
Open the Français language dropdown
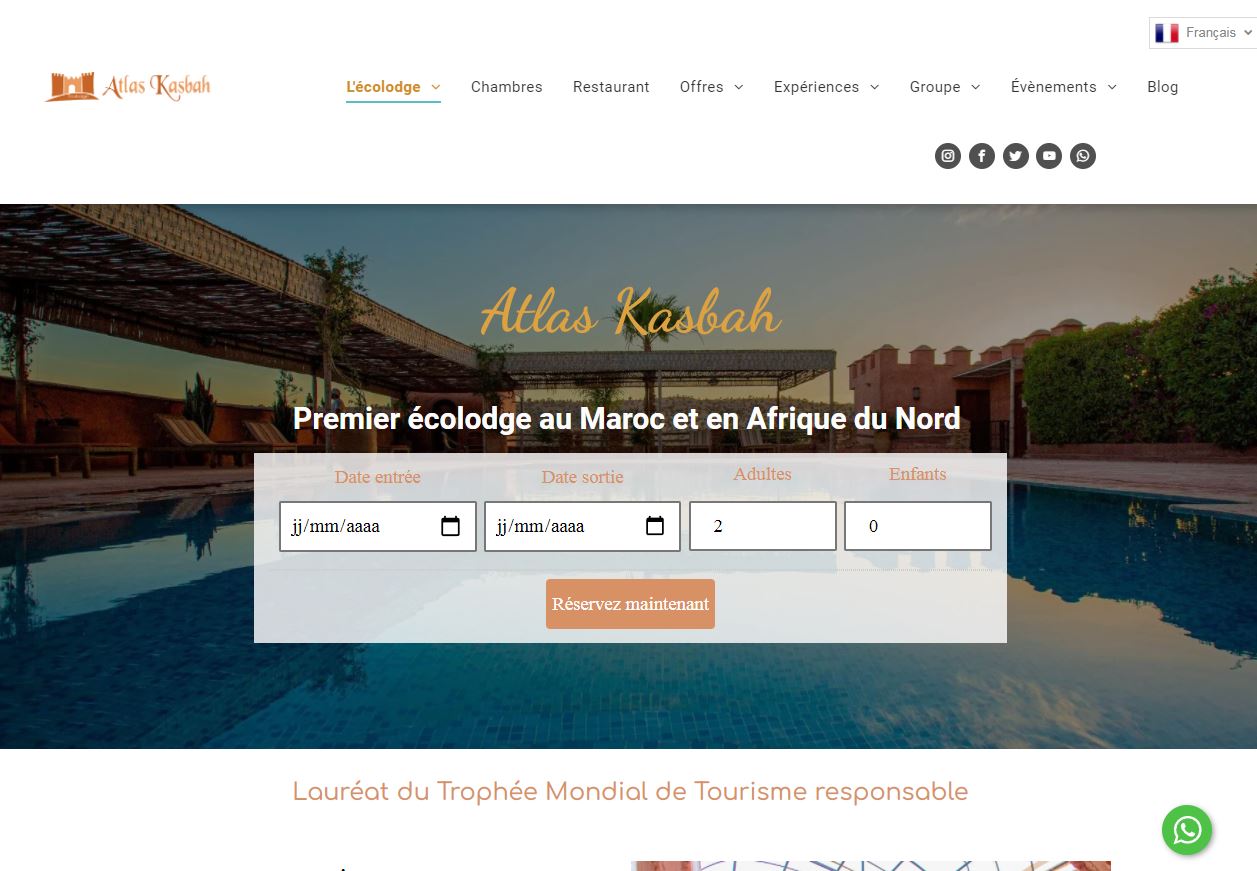tap(1203, 33)
